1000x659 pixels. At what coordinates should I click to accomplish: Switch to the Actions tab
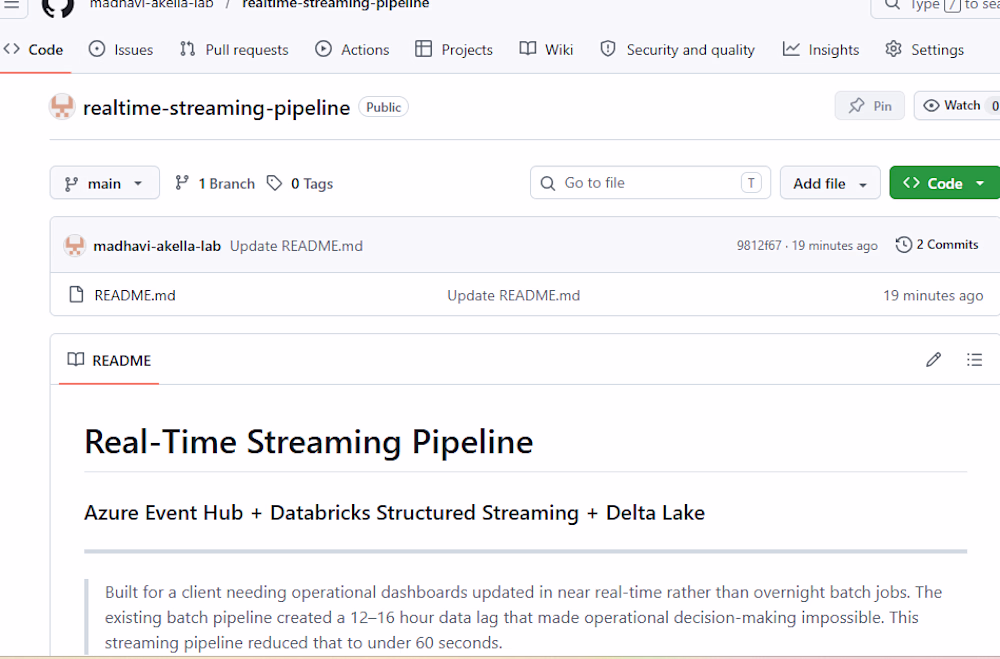(352, 50)
